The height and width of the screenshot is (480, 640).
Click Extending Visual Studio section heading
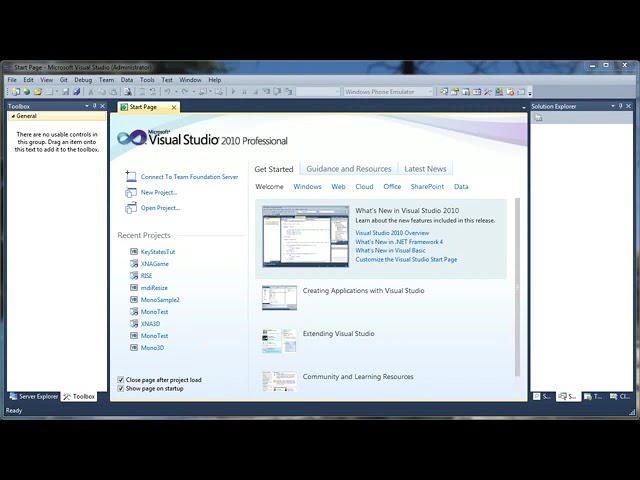(338, 333)
